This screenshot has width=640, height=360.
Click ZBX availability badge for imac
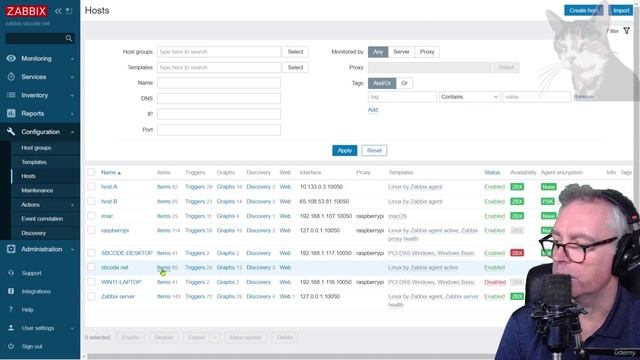[517, 216]
